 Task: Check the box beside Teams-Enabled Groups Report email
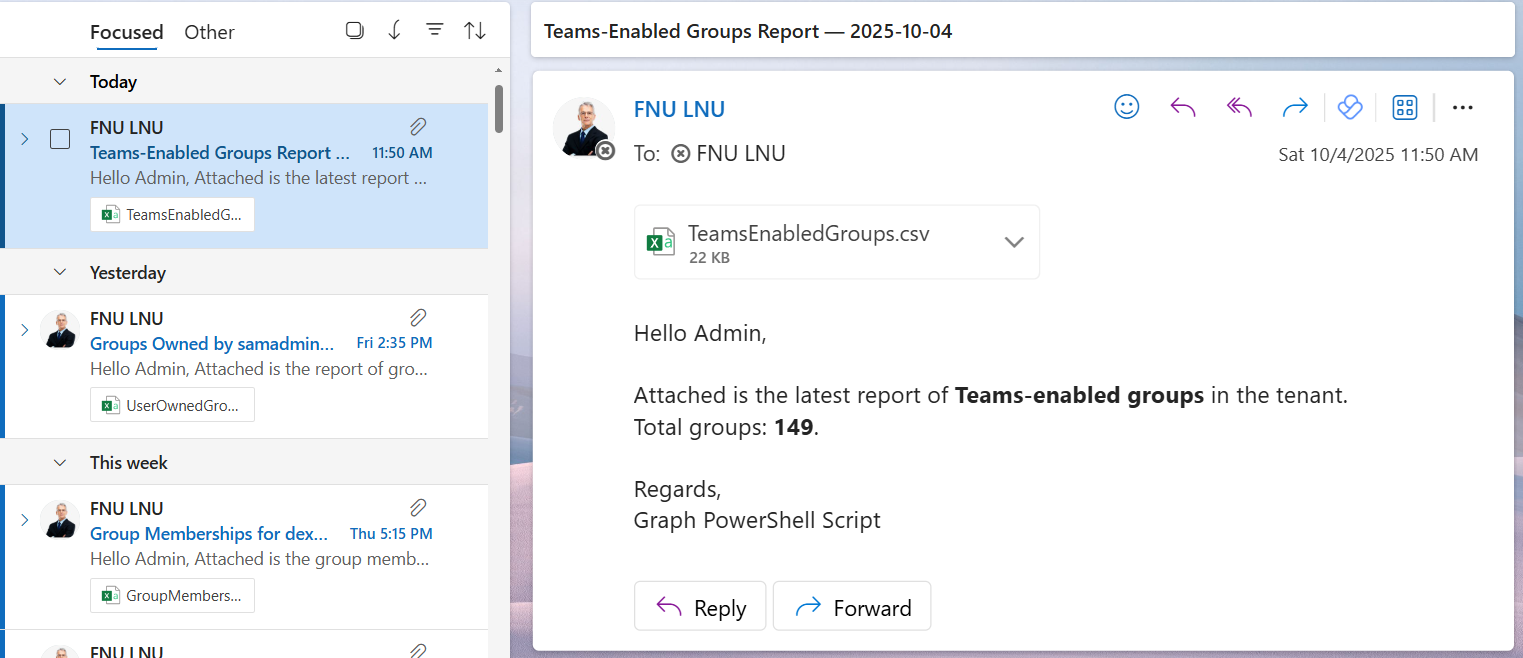click(60, 139)
